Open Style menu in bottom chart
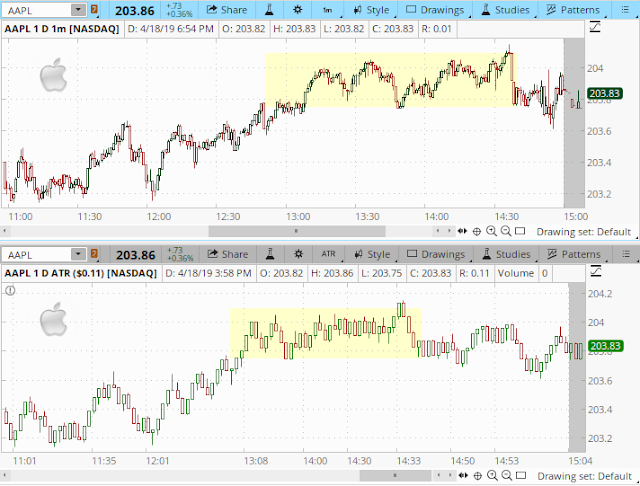 [372, 255]
